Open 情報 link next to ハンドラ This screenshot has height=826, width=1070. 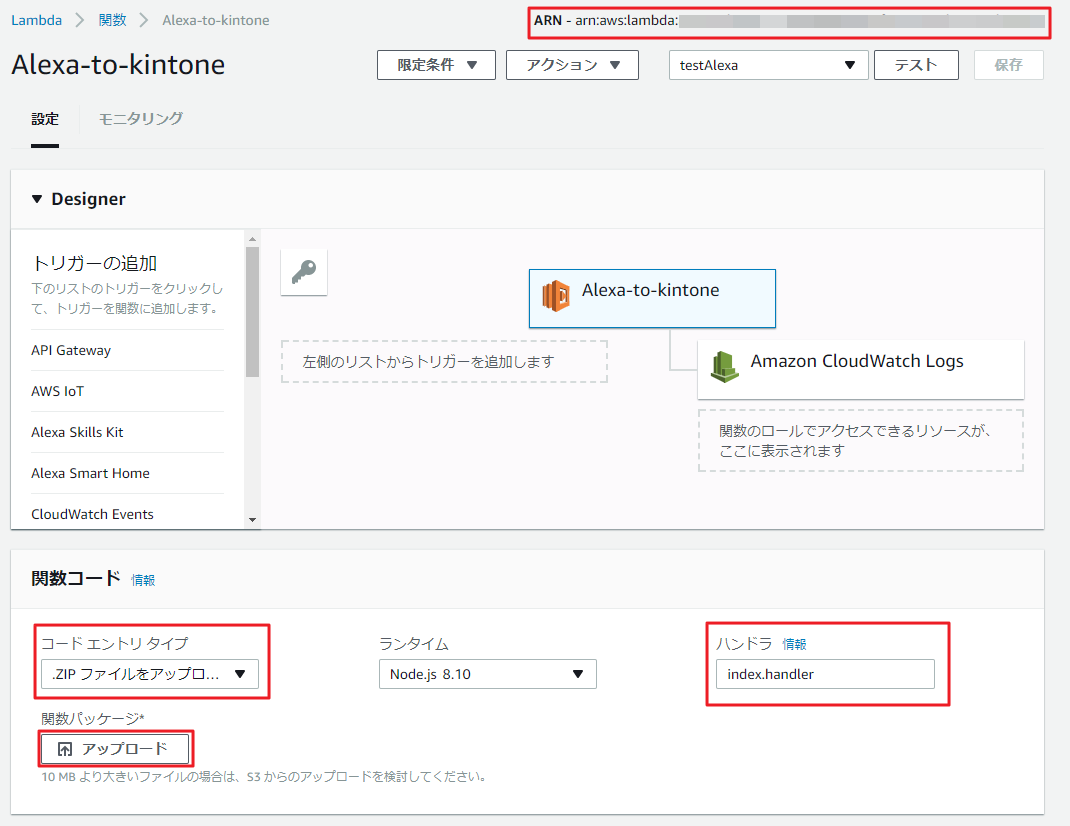[794, 644]
